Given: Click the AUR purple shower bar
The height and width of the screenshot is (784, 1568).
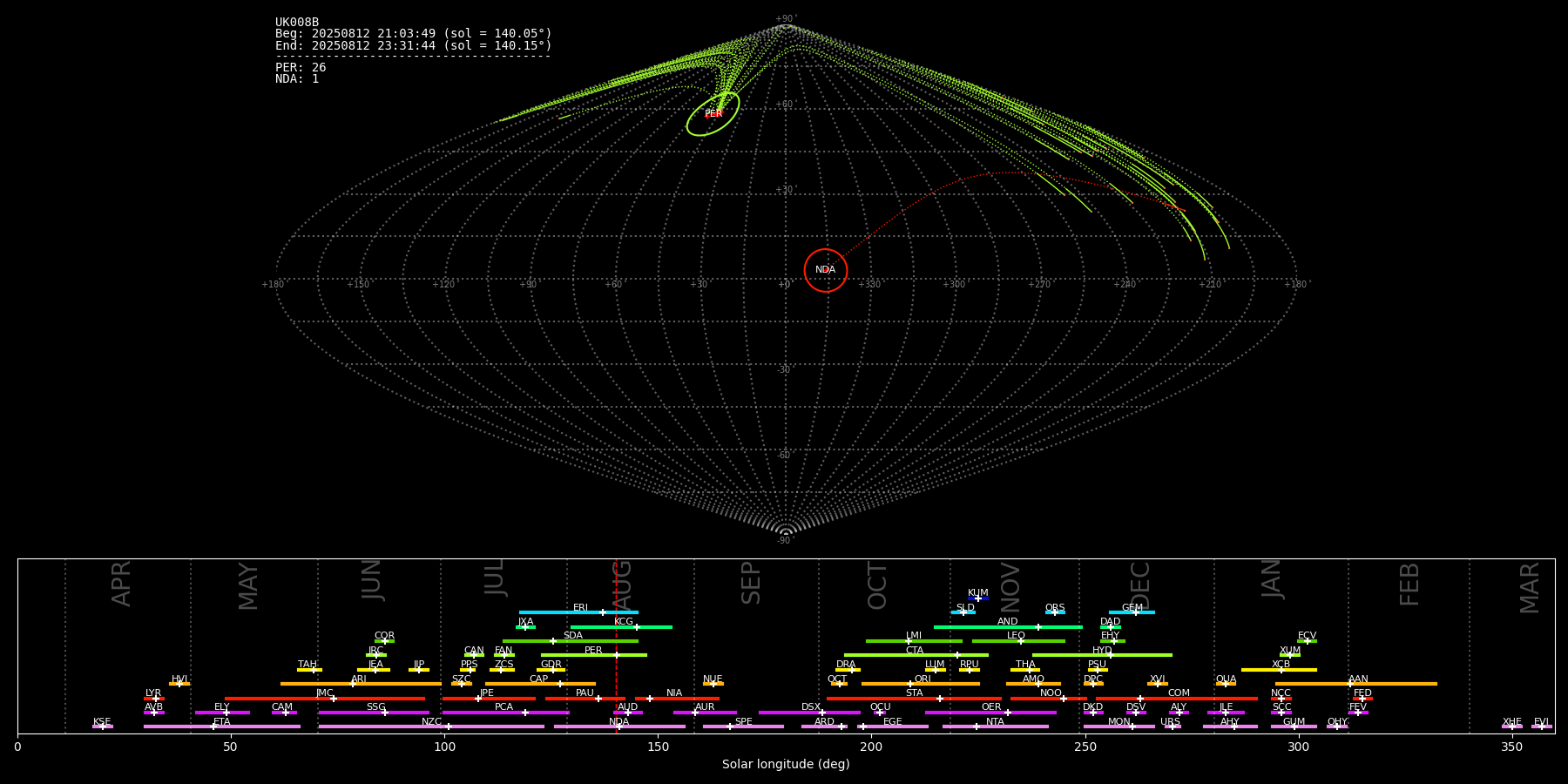Looking at the screenshot, I should tap(705, 713).
